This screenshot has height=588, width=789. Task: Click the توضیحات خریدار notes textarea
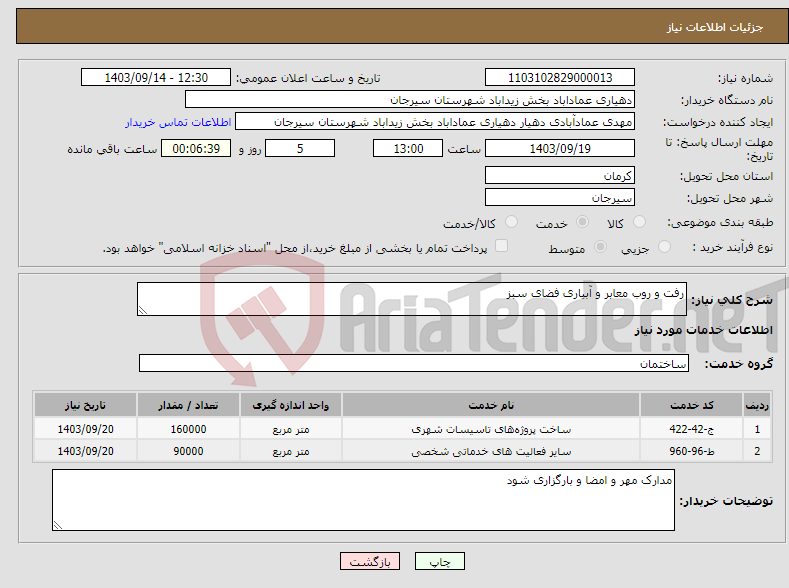363,500
